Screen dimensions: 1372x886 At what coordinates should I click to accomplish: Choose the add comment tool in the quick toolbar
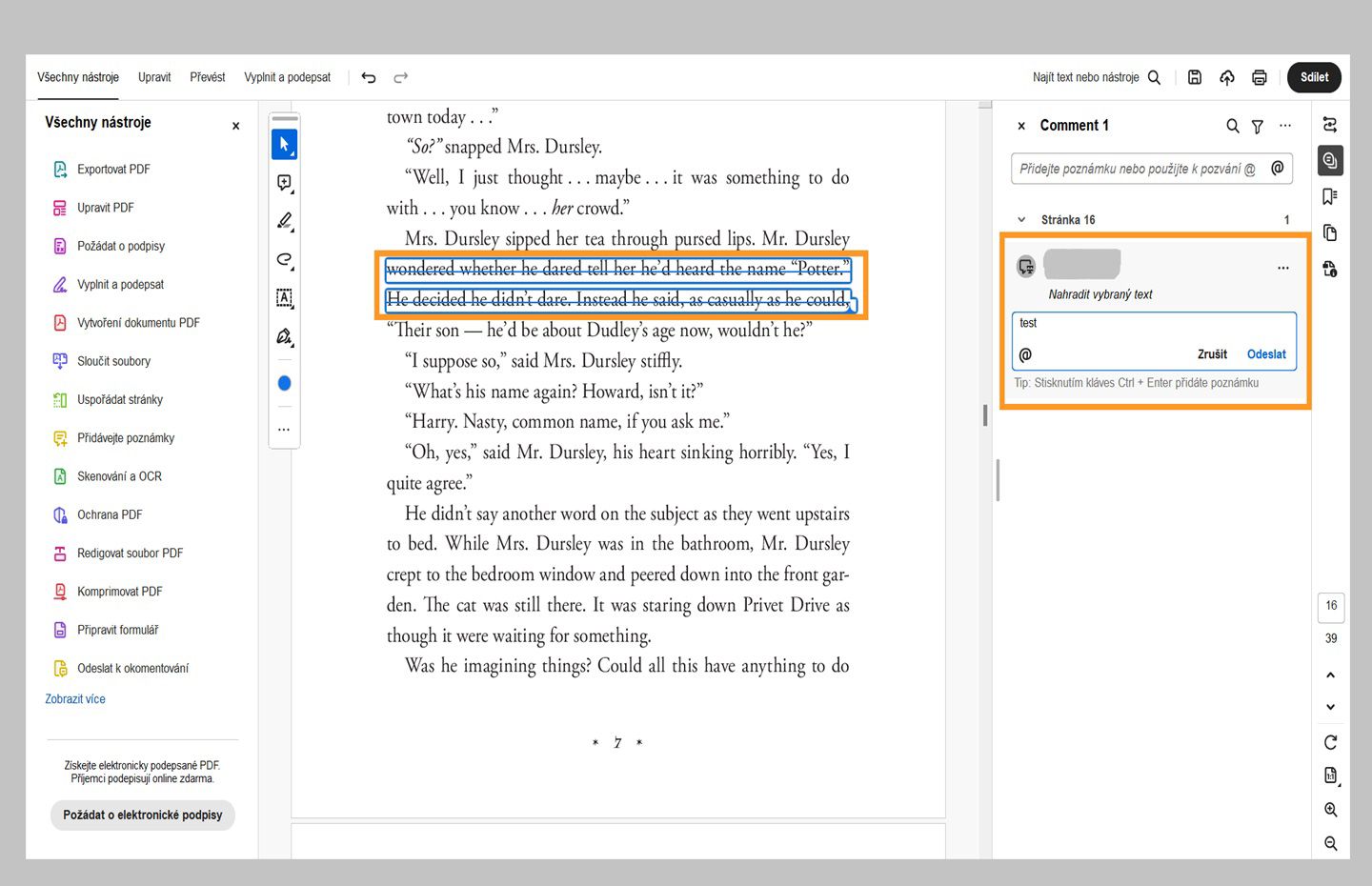(284, 183)
